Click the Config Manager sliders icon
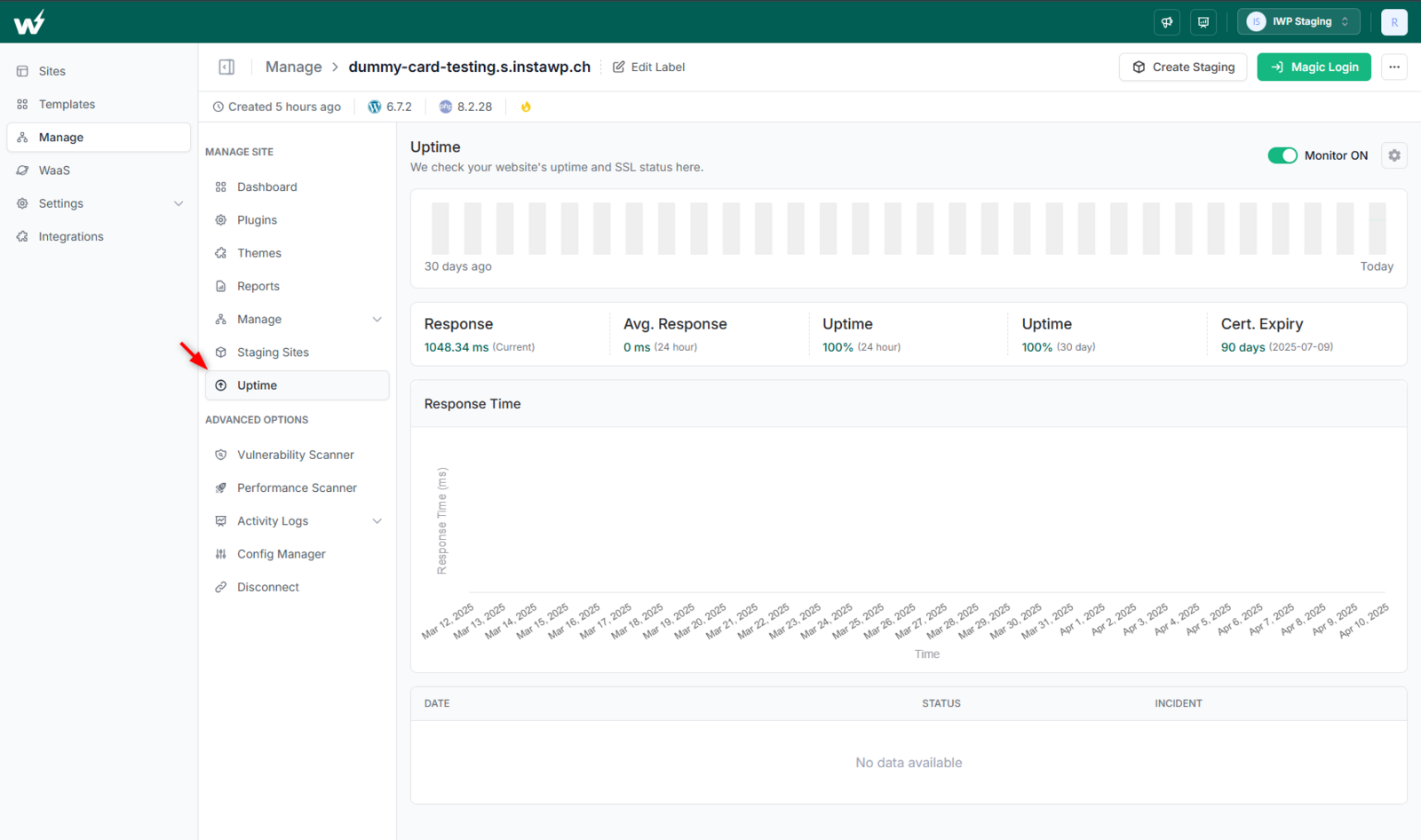Image resolution: width=1421 pixels, height=840 pixels. [221, 554]
